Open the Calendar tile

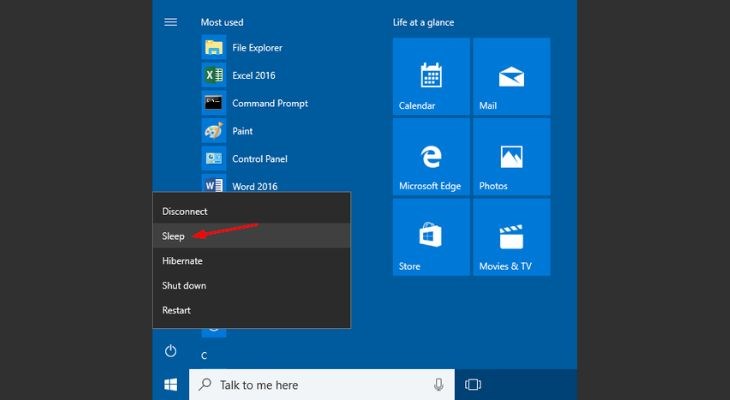(x=431, y=76)
